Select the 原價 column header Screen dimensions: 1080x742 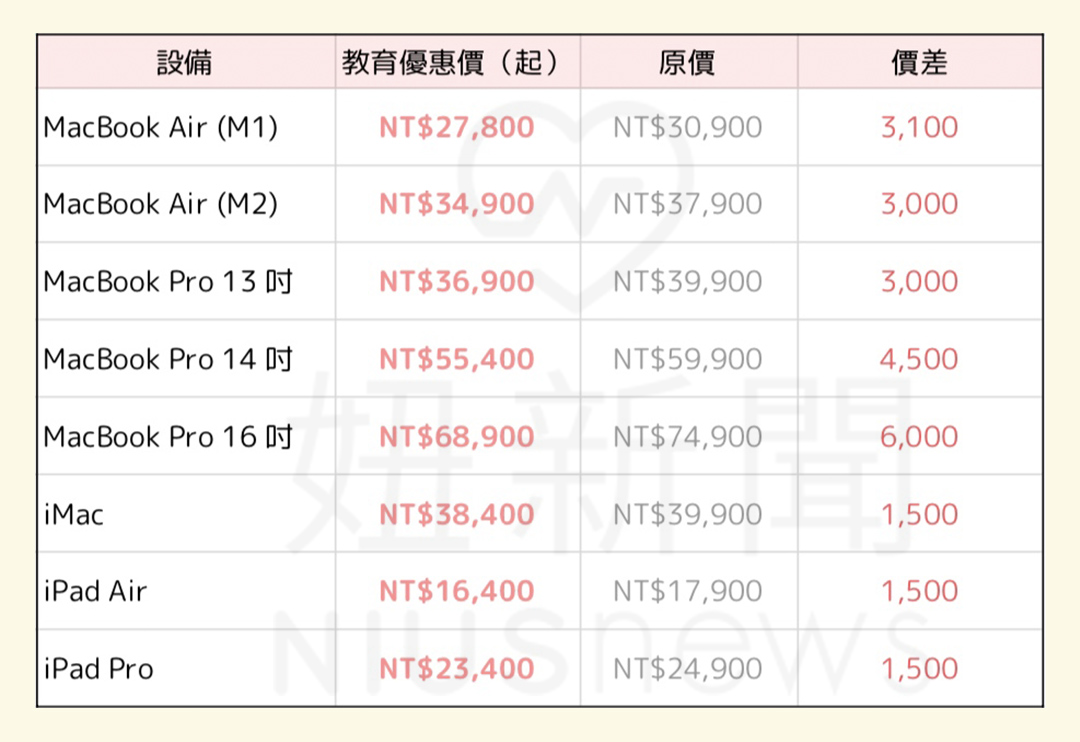click(688, 62)
